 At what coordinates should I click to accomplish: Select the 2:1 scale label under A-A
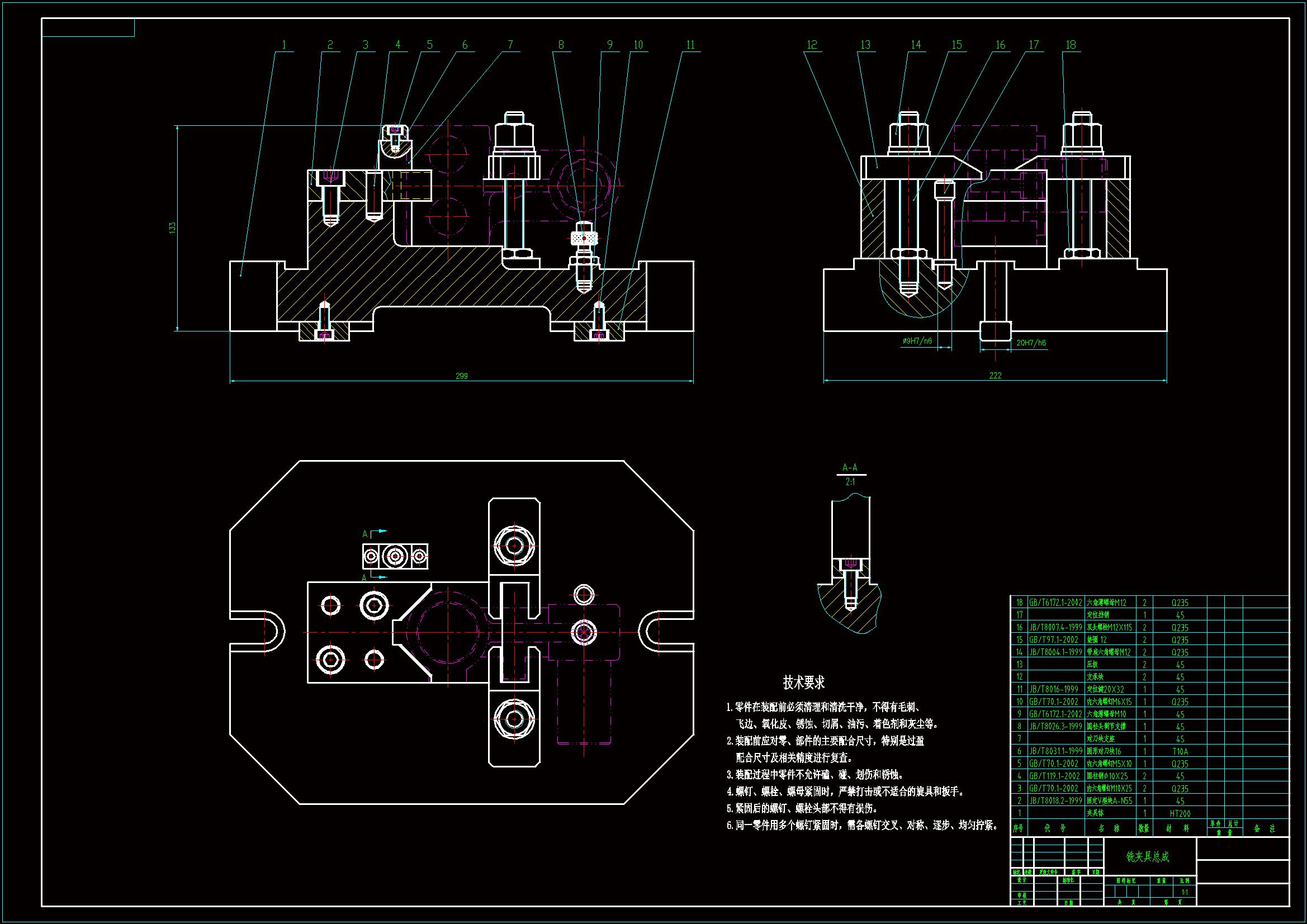(850, 482)
